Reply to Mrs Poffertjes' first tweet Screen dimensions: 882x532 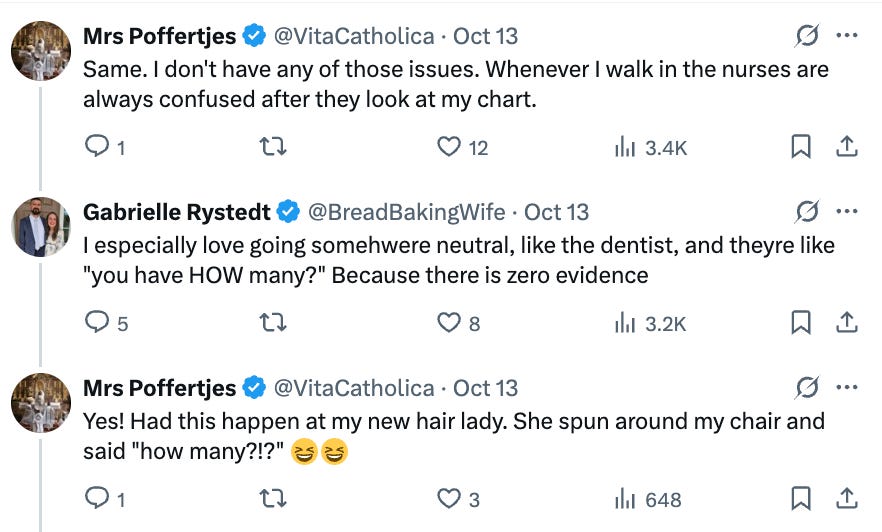tap(97, 148)
